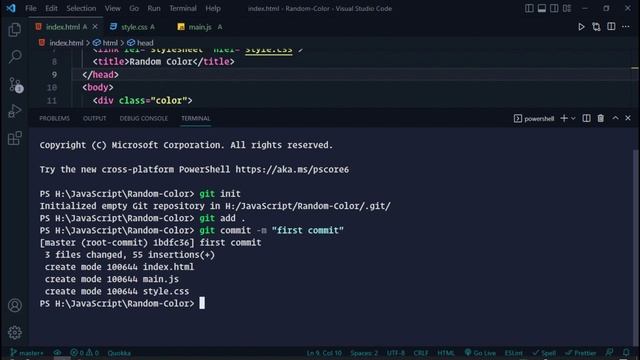Open the Edit menu

click(51, 8)
